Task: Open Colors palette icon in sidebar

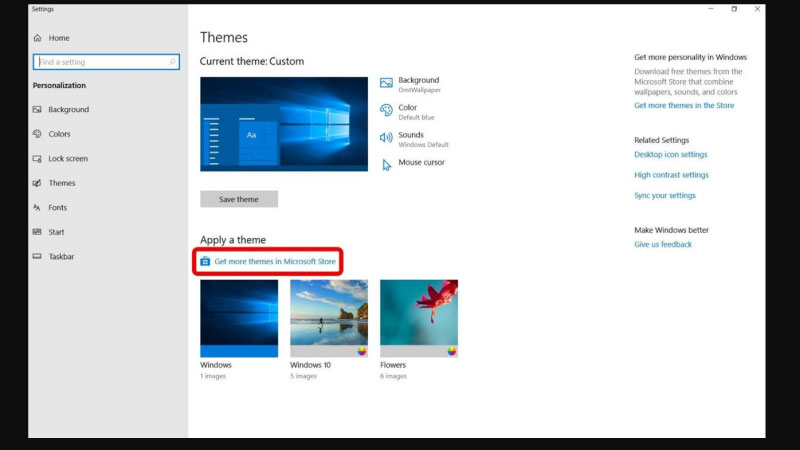Action: coord(37,134)
